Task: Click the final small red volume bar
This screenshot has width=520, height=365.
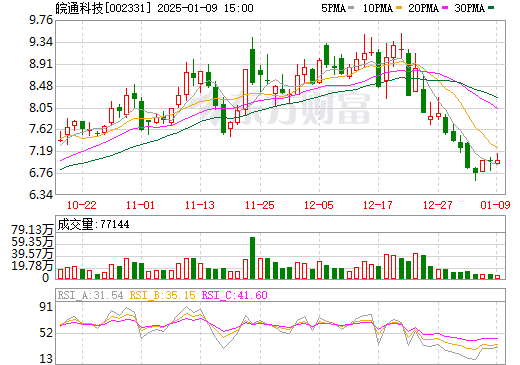Action: (497, 277)
